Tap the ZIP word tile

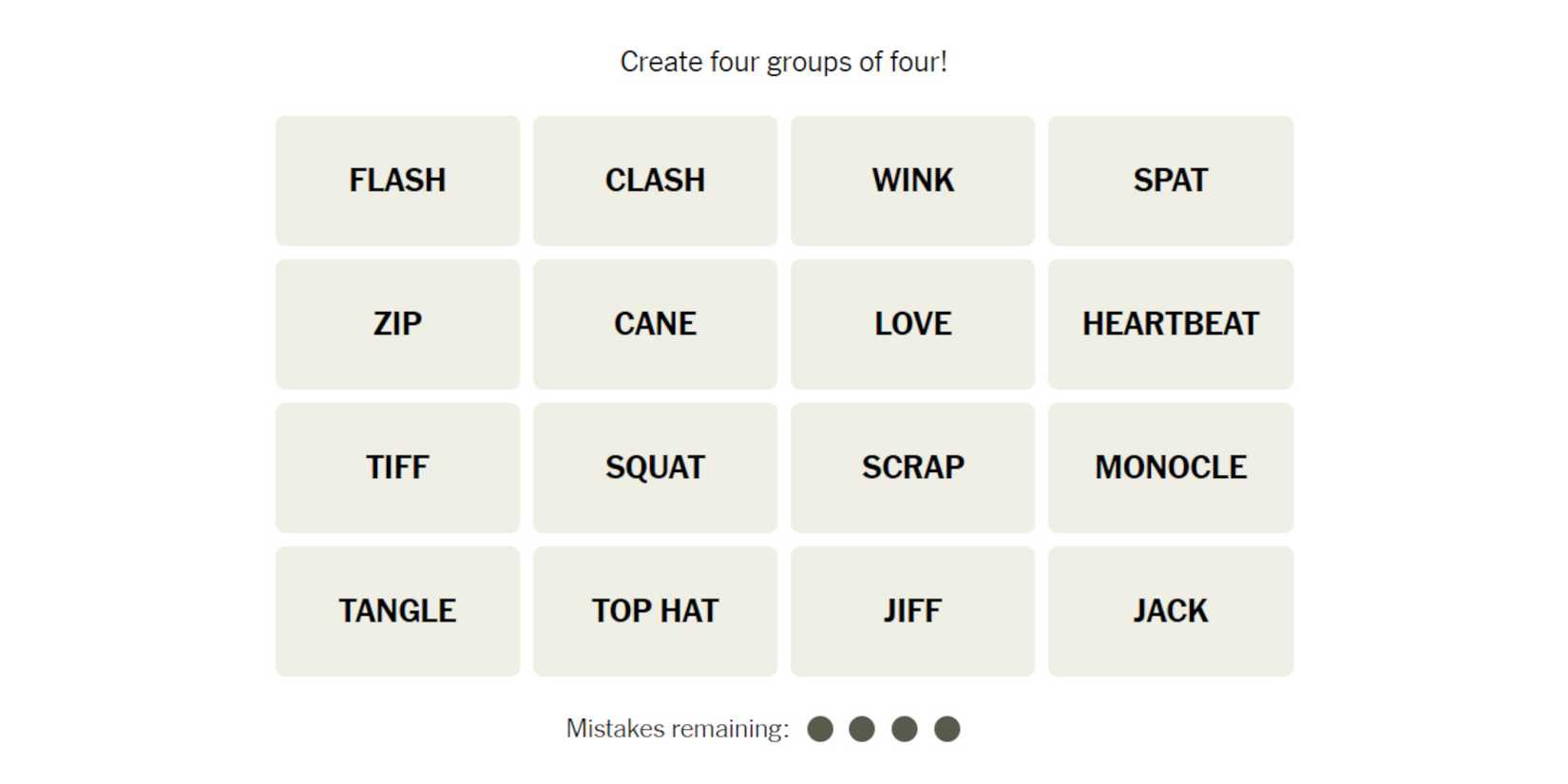397,324
